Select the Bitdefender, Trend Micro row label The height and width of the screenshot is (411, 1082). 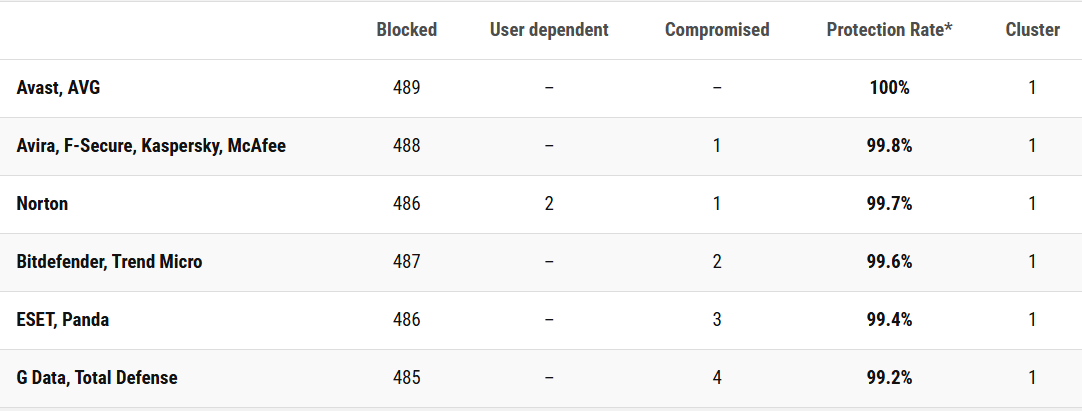tap(109, 262)
